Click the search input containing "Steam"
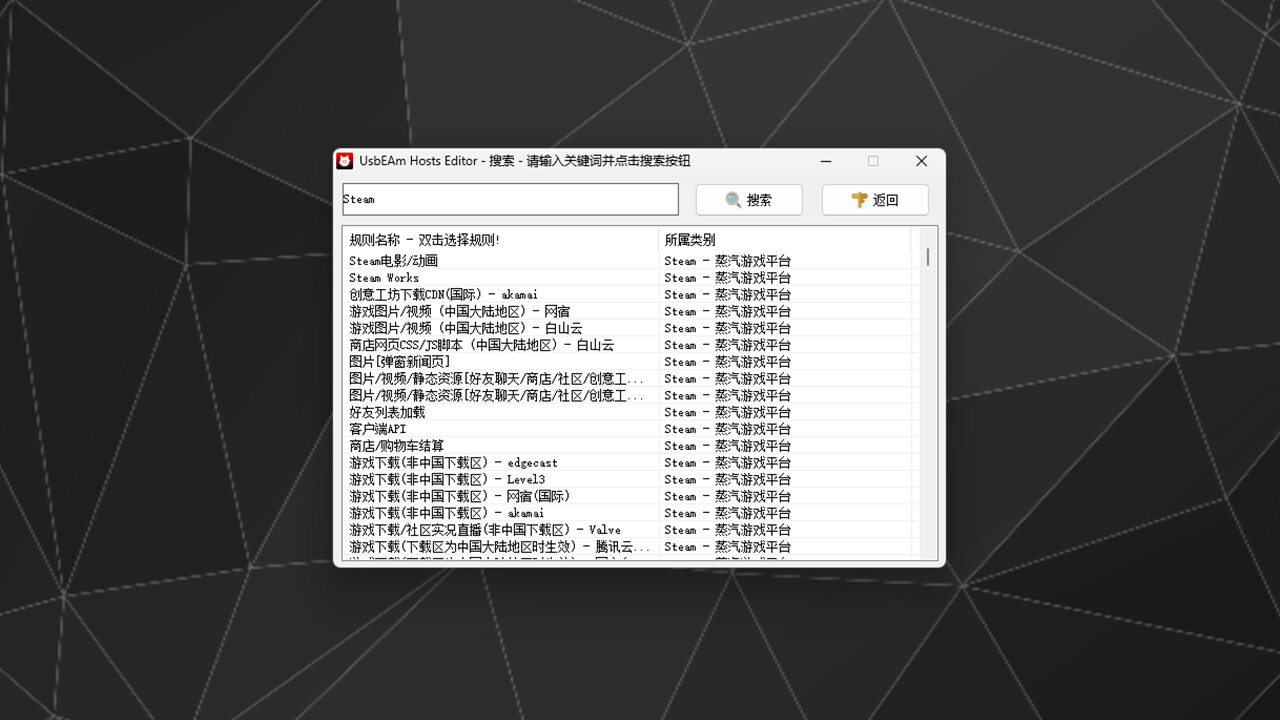1280x720 pixels. (510, 199)
